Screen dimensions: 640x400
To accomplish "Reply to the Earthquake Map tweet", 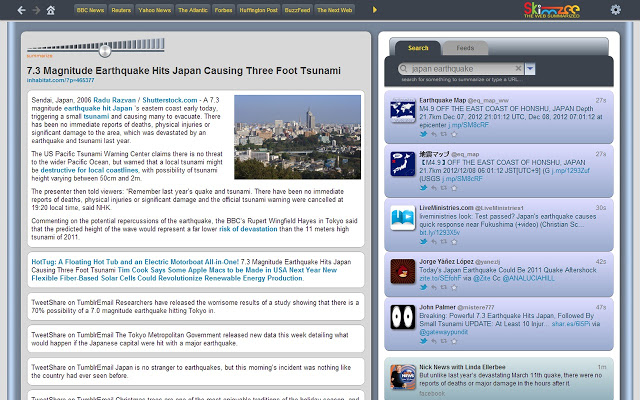I will [434, 134].
